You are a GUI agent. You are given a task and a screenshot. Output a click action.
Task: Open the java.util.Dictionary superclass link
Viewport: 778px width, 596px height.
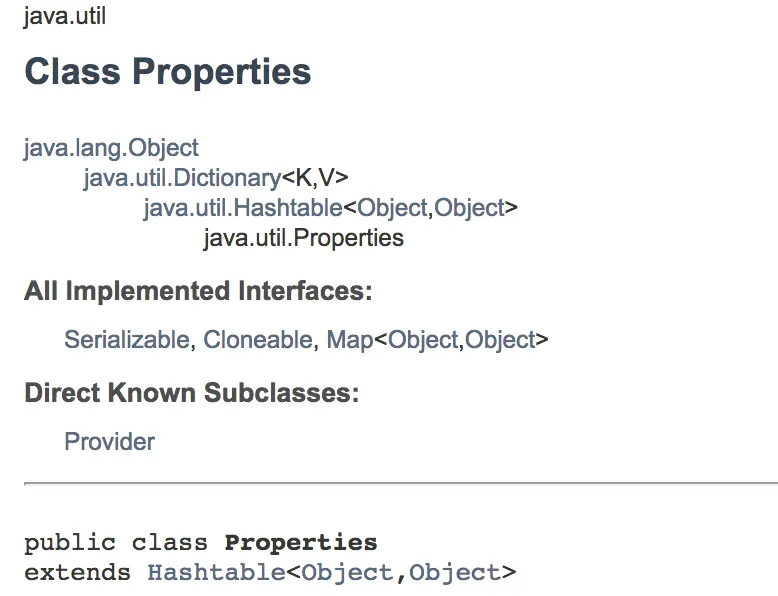[181, 178]
